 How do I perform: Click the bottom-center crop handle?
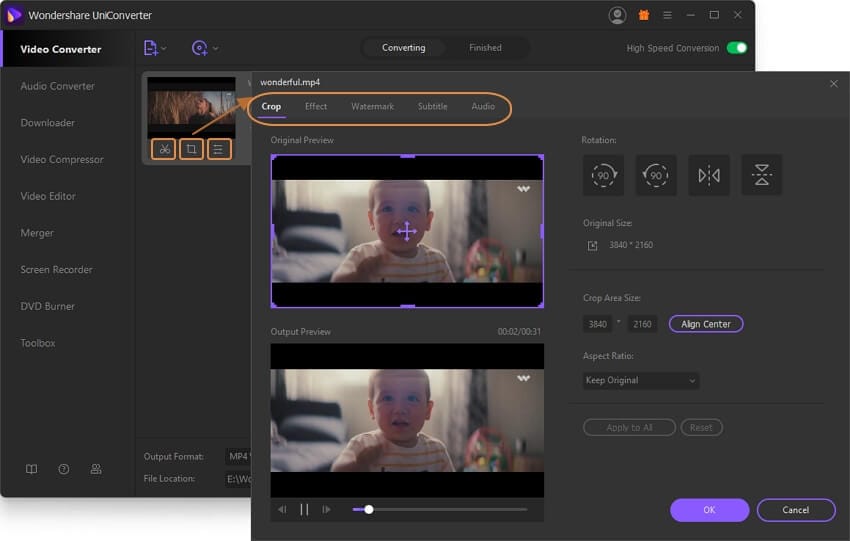(x=407, y=306)
